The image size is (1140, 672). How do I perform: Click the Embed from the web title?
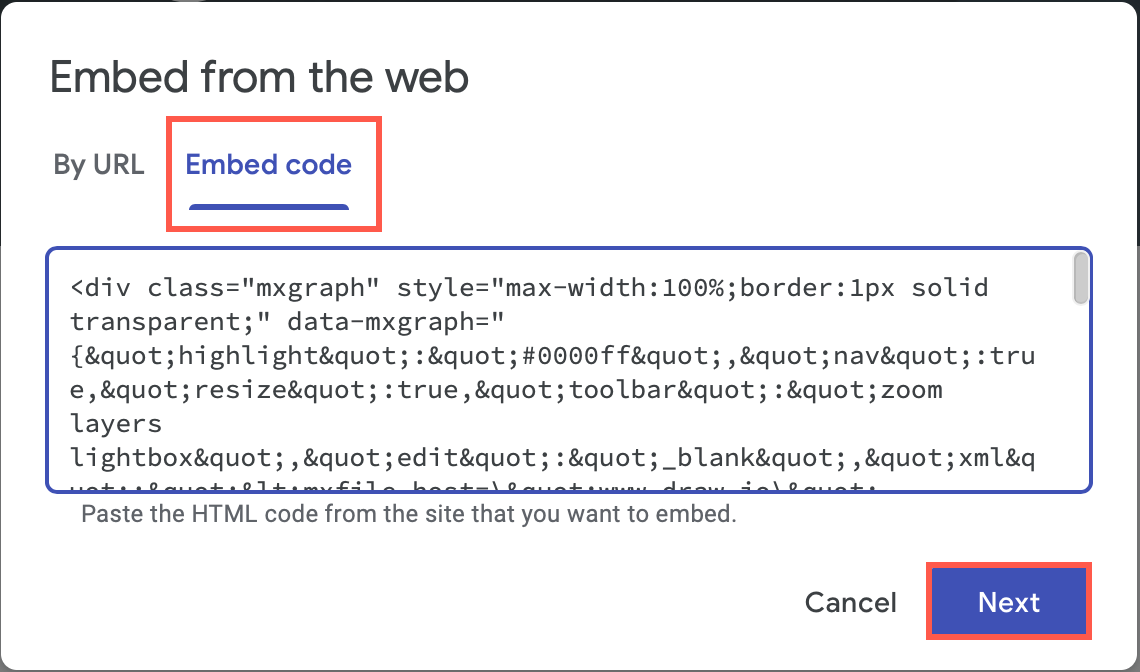point(260,78)
